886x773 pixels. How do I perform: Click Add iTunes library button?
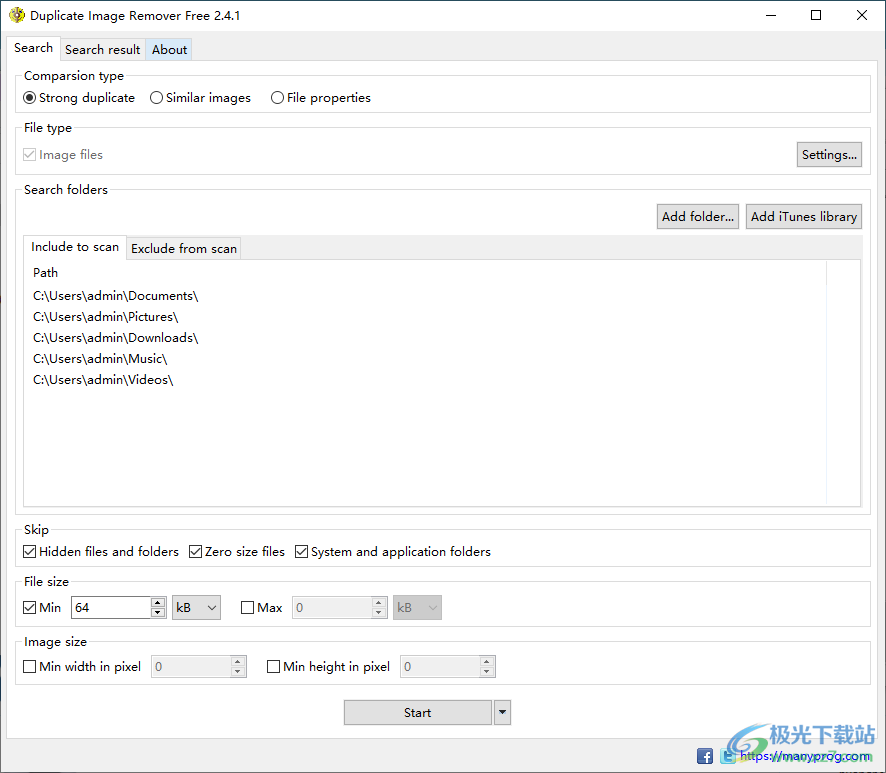[x=804, y=216]
